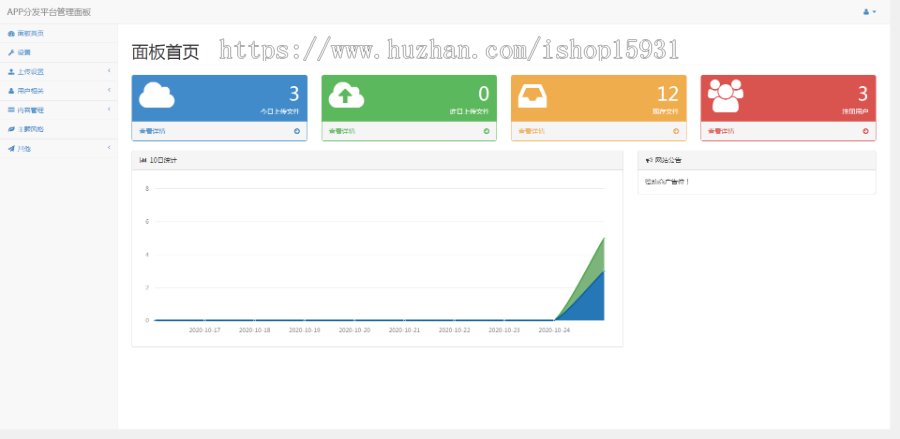900x439 pixels.
Task: Click the leaf icon in sidebar
Action: [11, 130]
